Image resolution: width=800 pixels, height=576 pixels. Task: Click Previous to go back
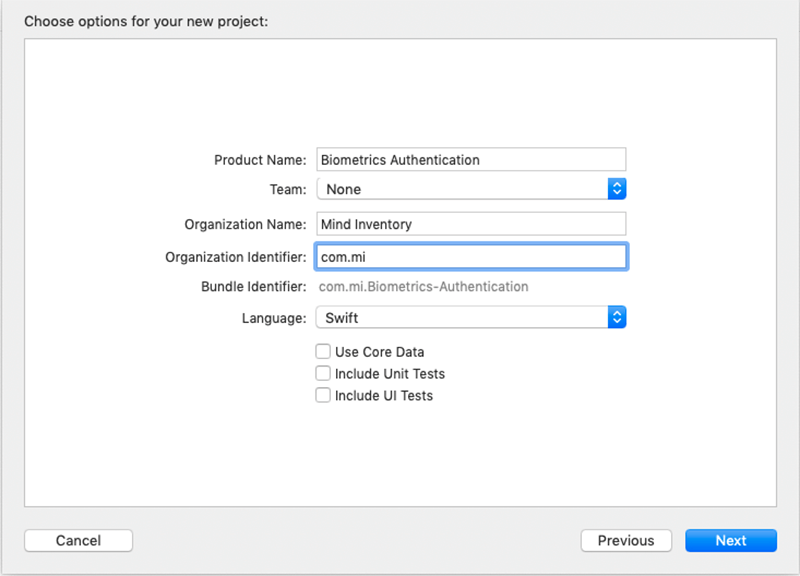626,540
